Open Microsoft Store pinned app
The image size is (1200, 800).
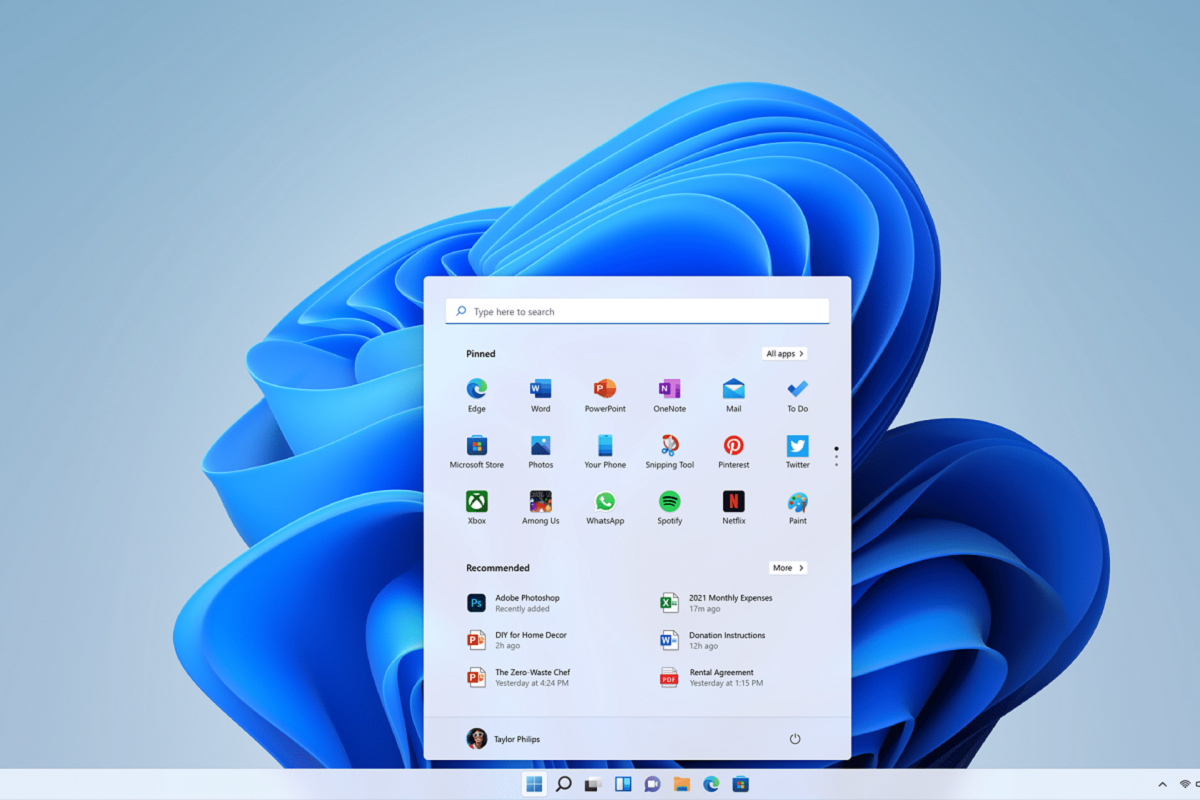[477, 451]
